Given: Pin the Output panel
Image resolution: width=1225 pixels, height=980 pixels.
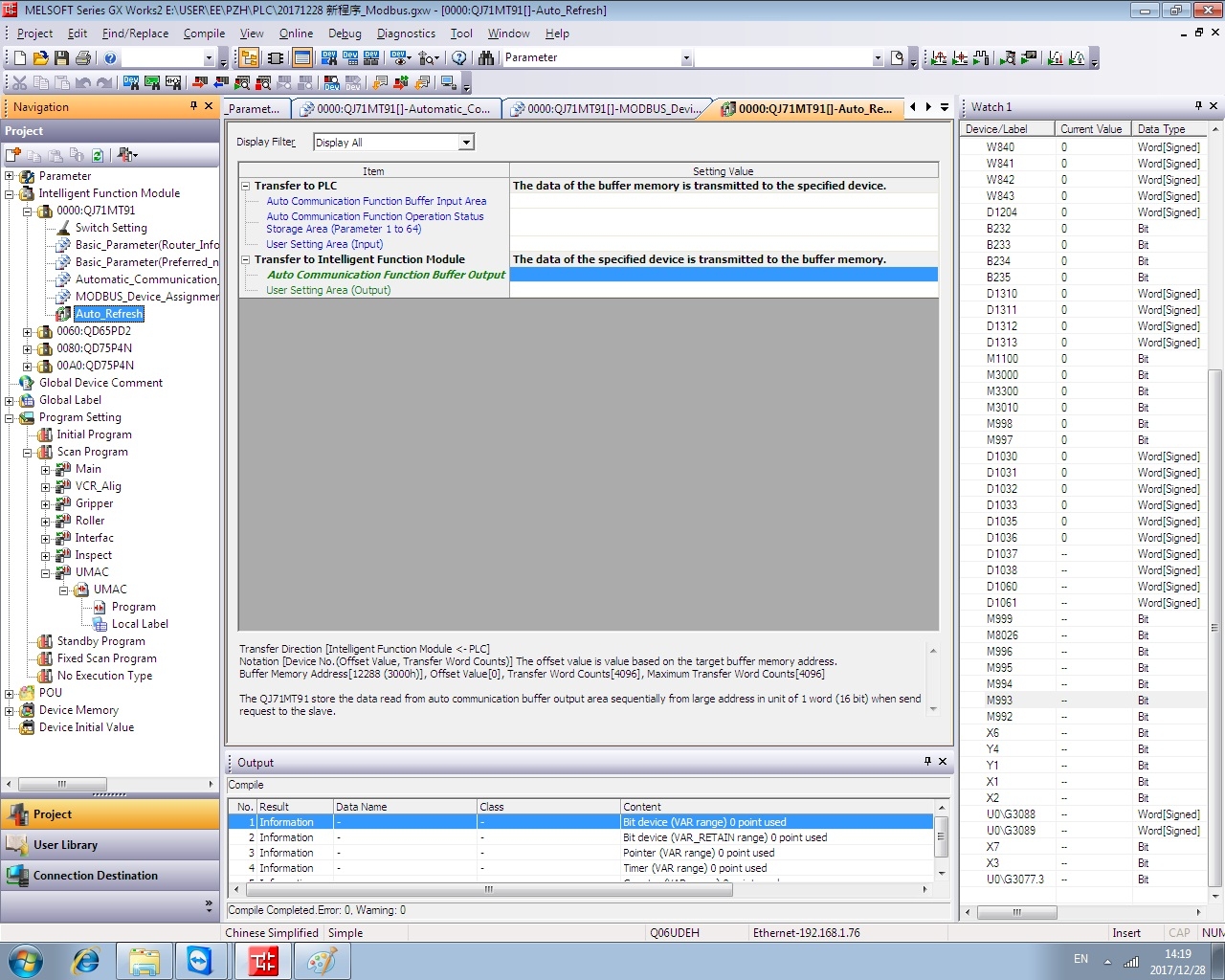Looking at the screenshot, I should pos(927,761).
